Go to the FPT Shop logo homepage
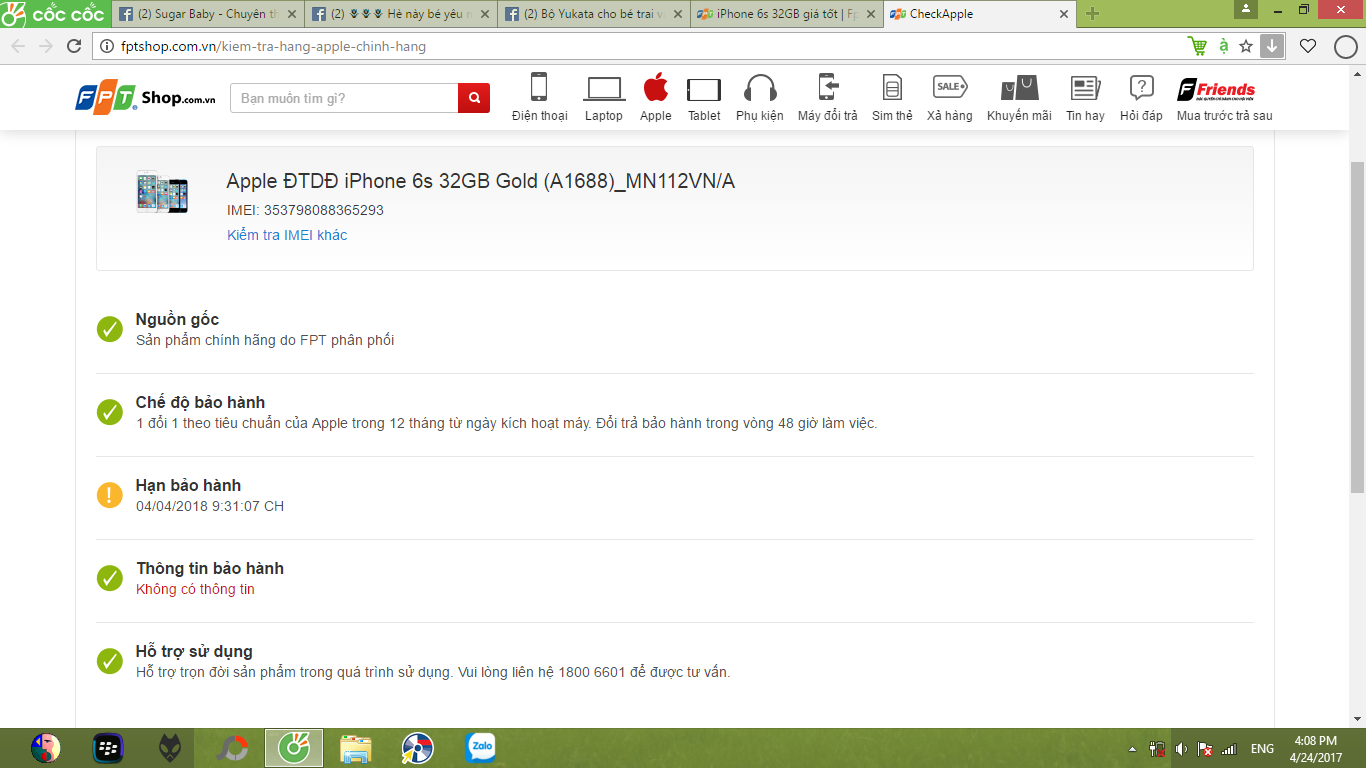The image size is (1366, 768). 145,98
